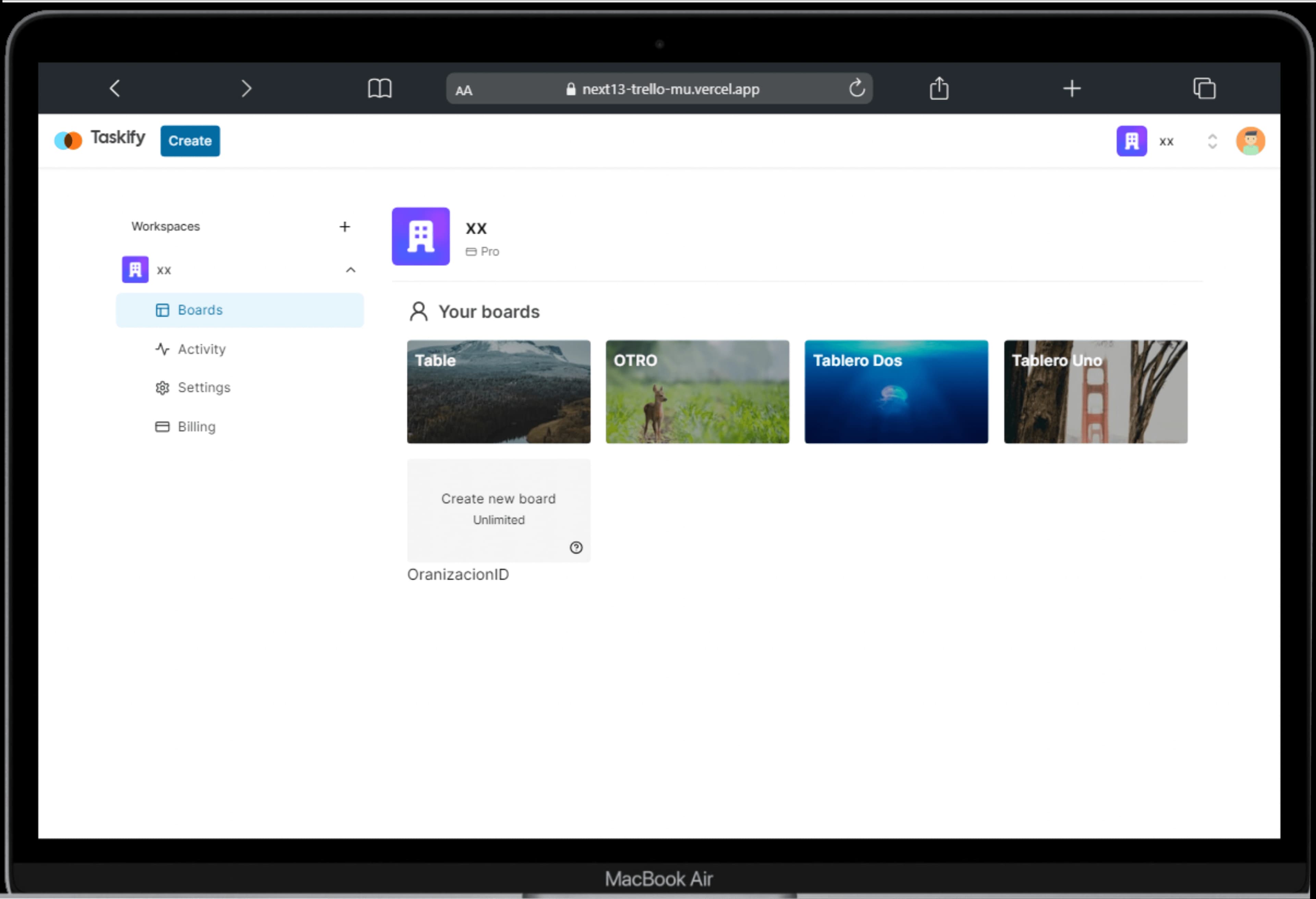Open workspace Settings from the sidebar
This screenshot has height=899, width=1316.
[204, 388]
